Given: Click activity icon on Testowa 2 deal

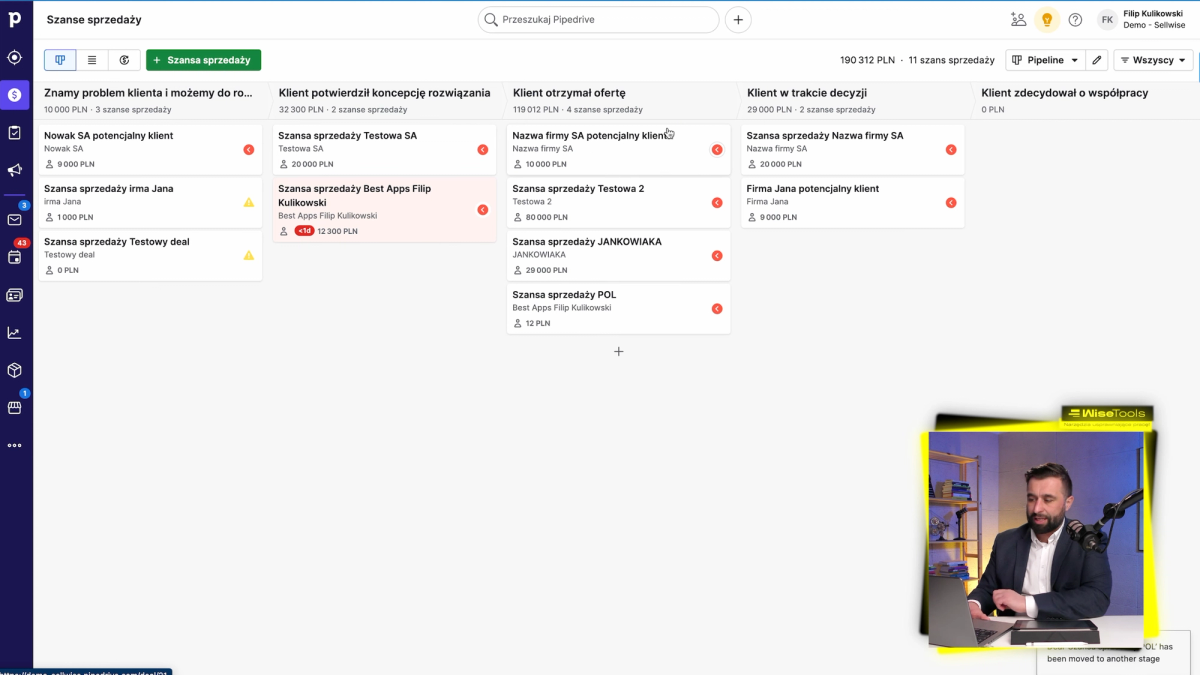Looking at the screenshot, I should [x=717, y=202].
